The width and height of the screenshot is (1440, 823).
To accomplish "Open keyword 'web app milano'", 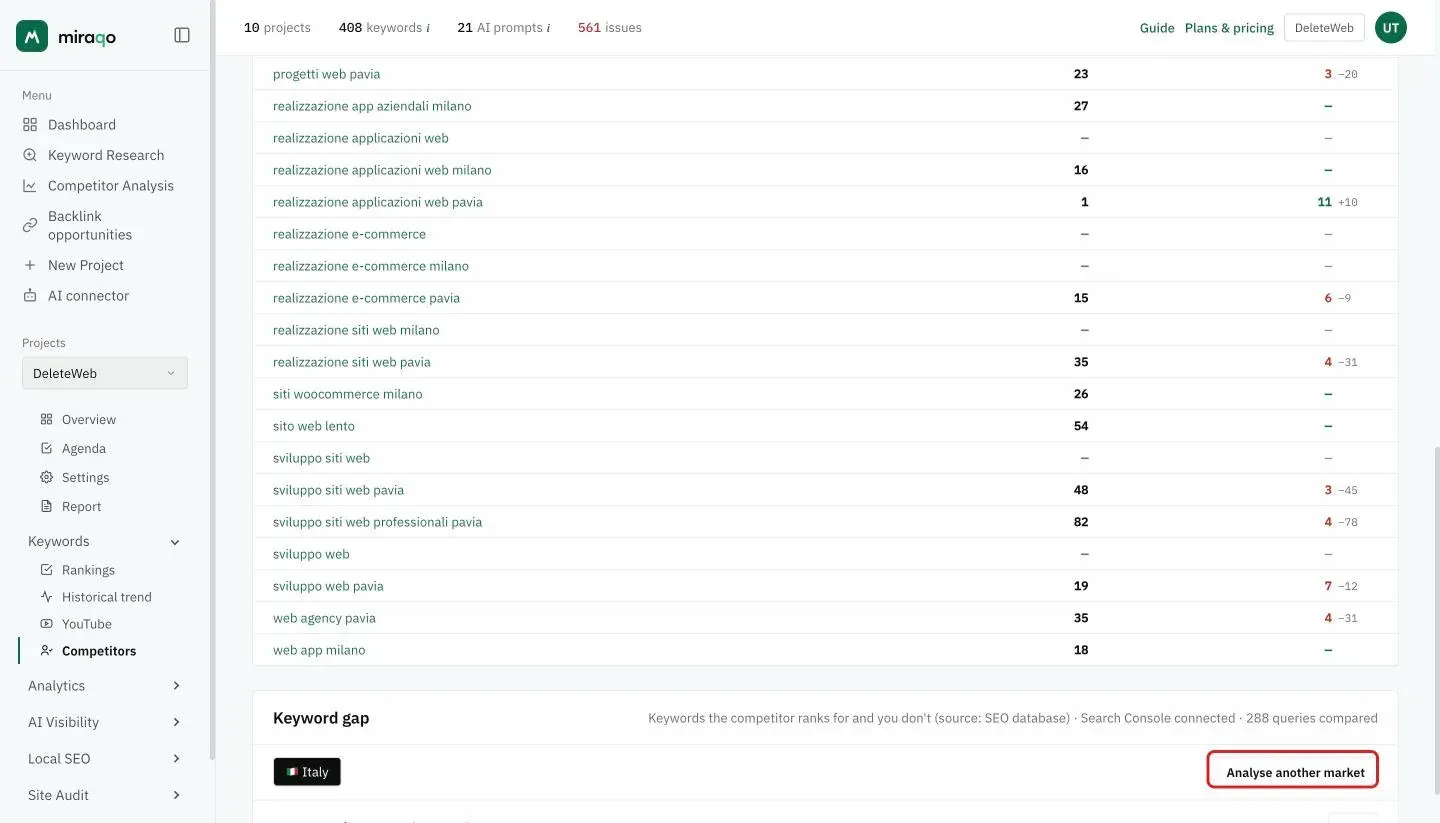I will (319, 650).
